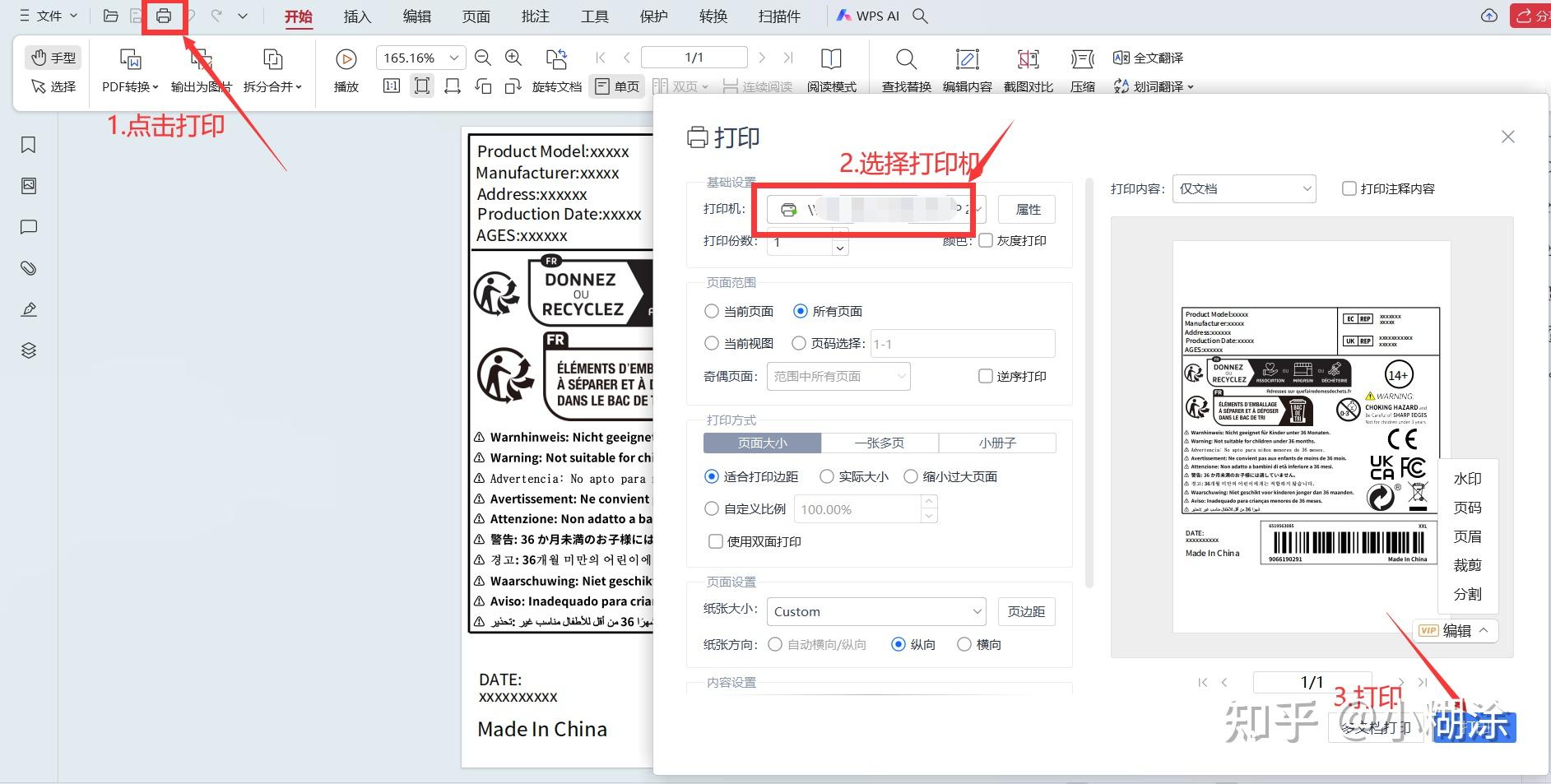Choose Crop from edit menu
Screen dimensions: 1551x784
(x=1467, y=564)
